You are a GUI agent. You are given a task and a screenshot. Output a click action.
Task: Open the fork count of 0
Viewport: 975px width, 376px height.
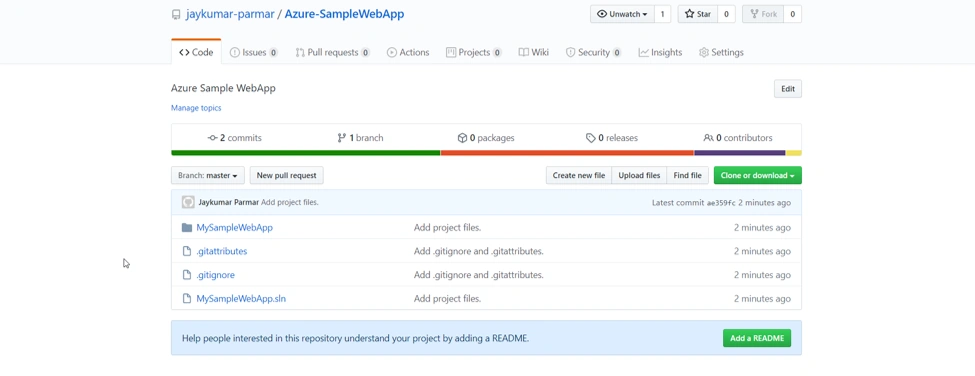(x=792, y=14)
